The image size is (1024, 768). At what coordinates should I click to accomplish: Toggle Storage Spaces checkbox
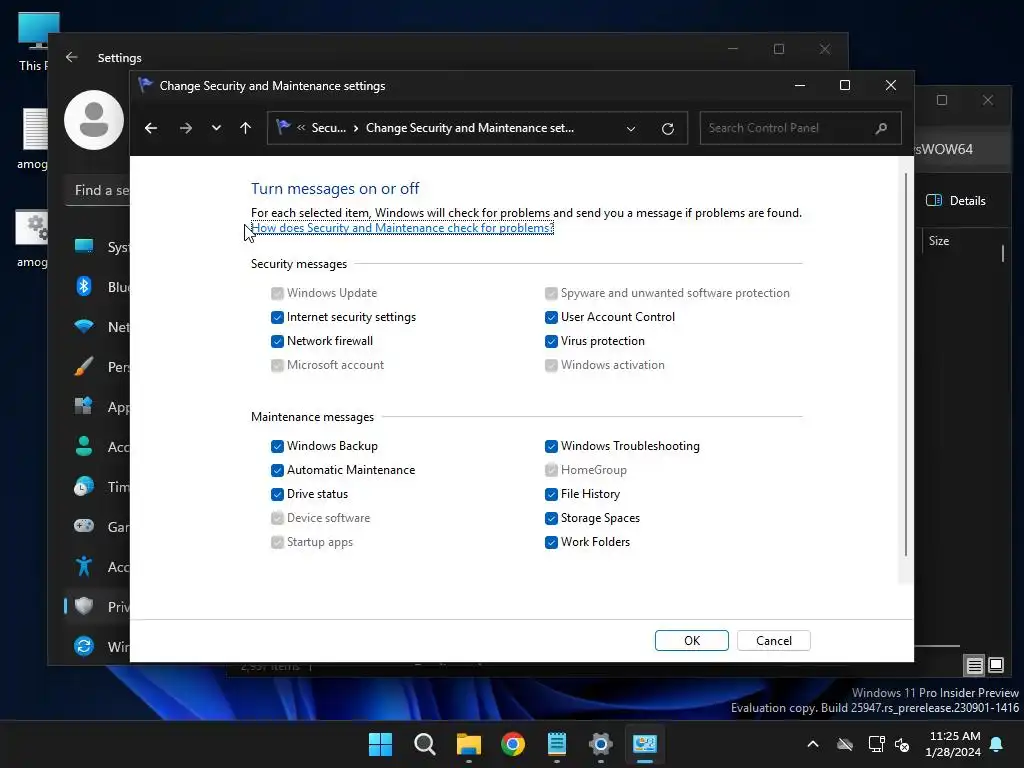pyautogui.click(x=551, y=519)
